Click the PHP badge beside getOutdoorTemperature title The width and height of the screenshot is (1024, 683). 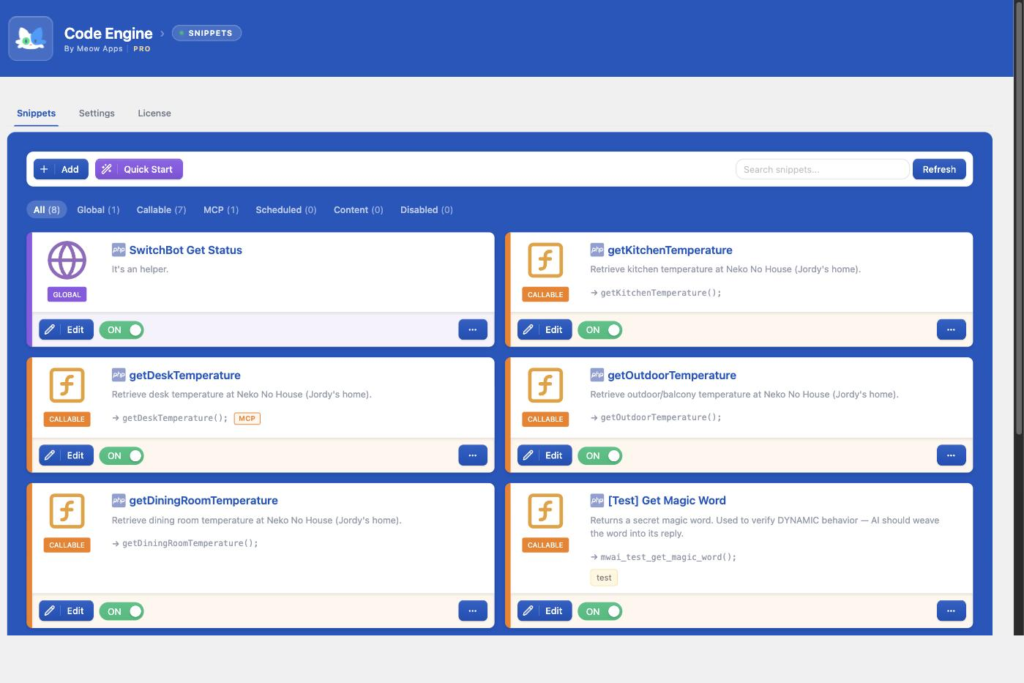point(597,375)
